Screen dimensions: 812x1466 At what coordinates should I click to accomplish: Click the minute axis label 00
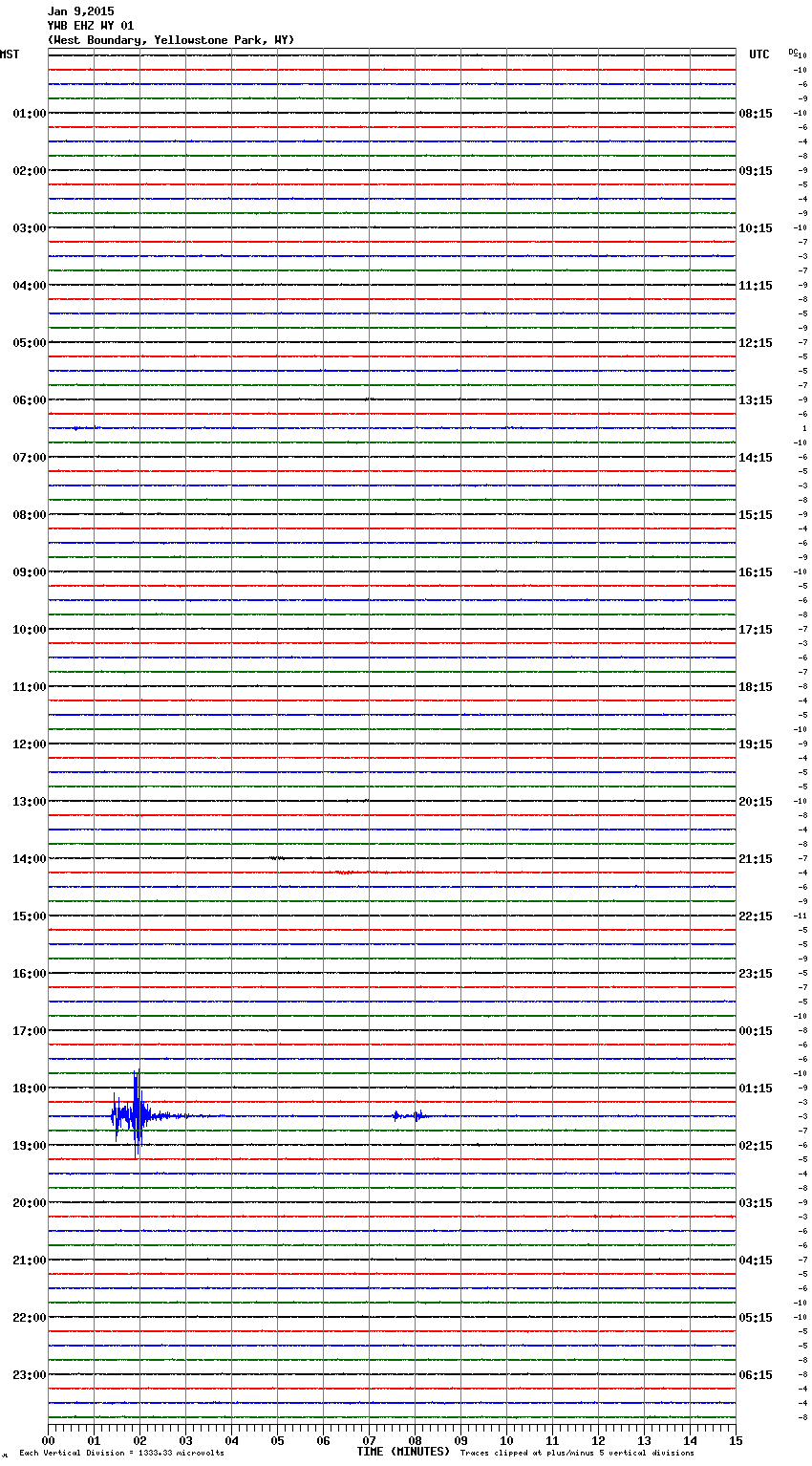click(48, 1440)
